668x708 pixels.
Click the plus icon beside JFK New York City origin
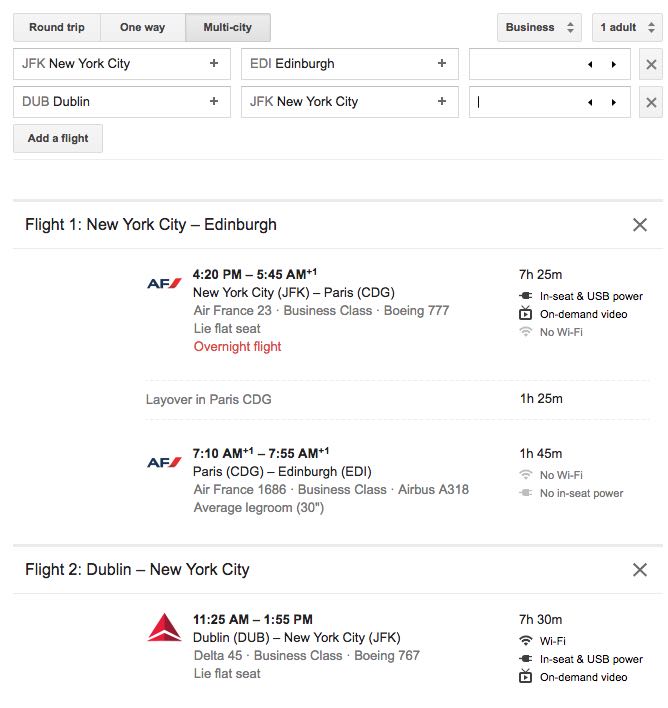[x=214, y=63]
